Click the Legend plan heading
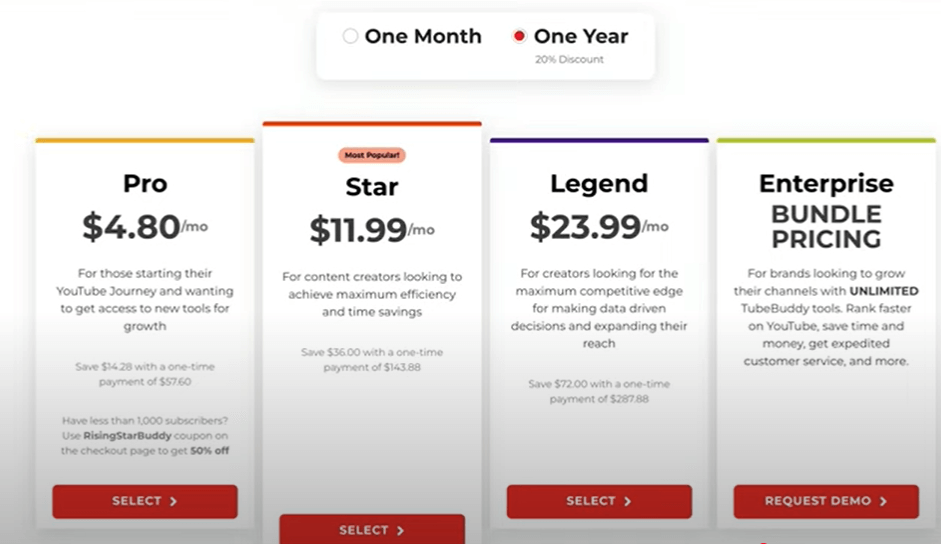This screenshot has width=941, height=544. pos(599,184)
